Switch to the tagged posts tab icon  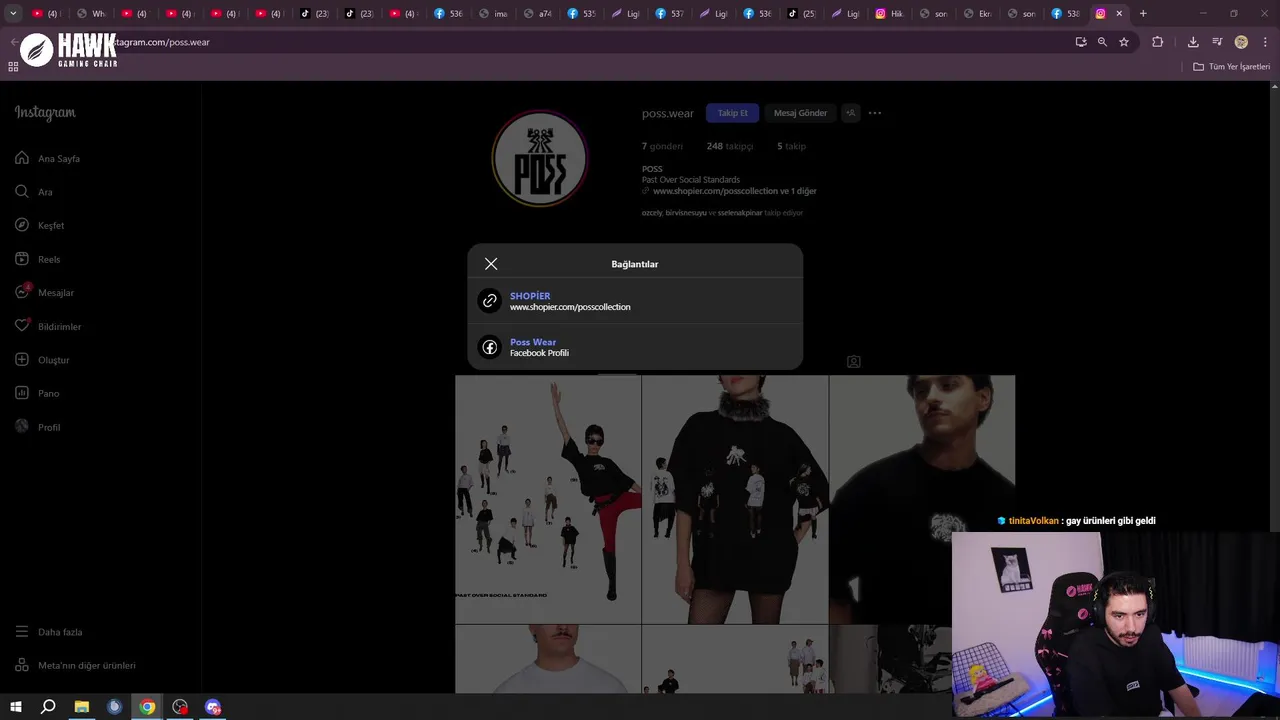pyautogui.click(x=853, y=362)
